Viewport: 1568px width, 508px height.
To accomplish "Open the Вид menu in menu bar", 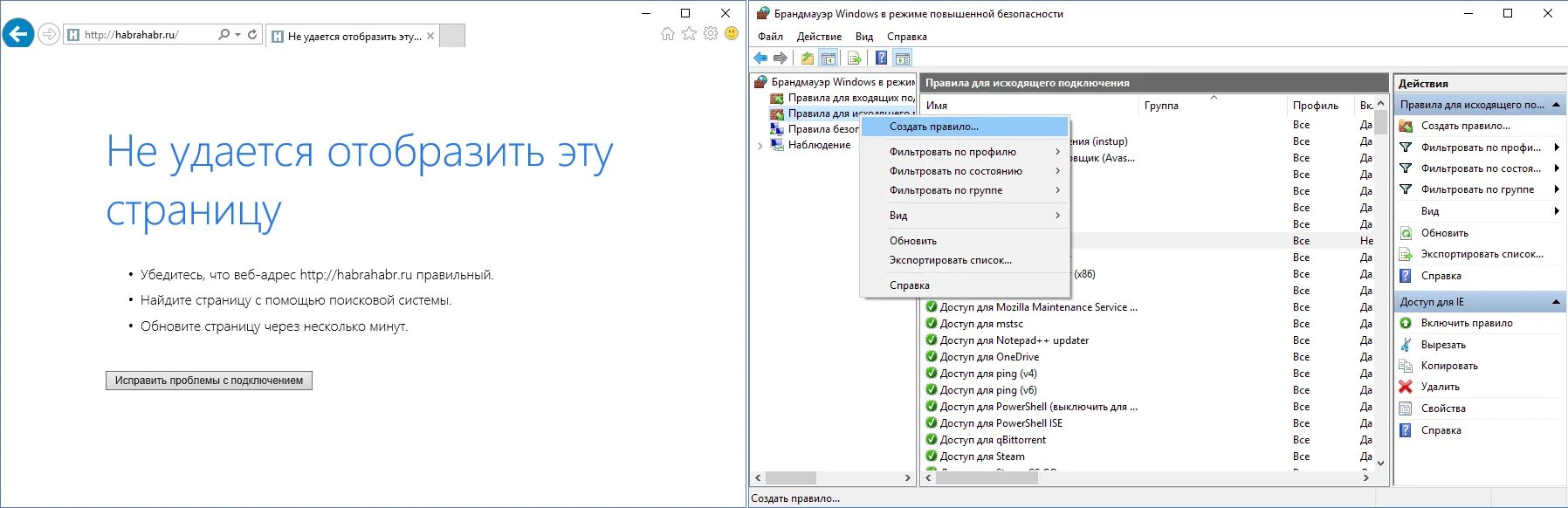I will coord(864,37).
